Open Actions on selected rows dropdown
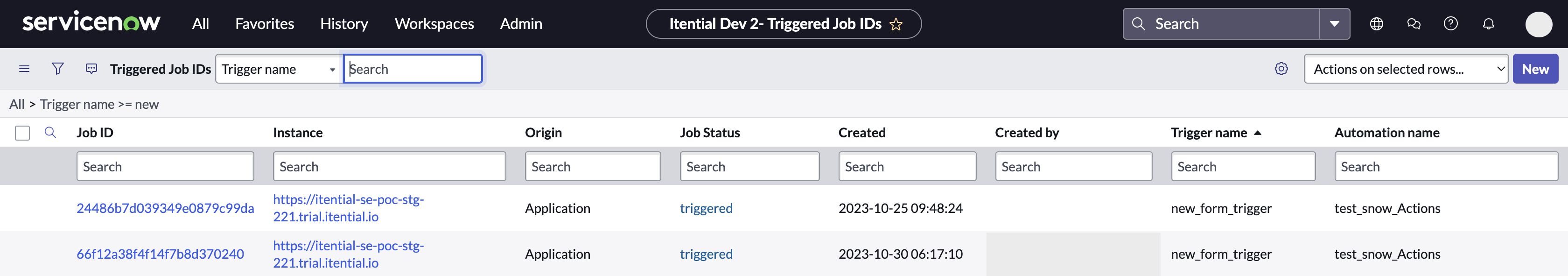 1406,69
